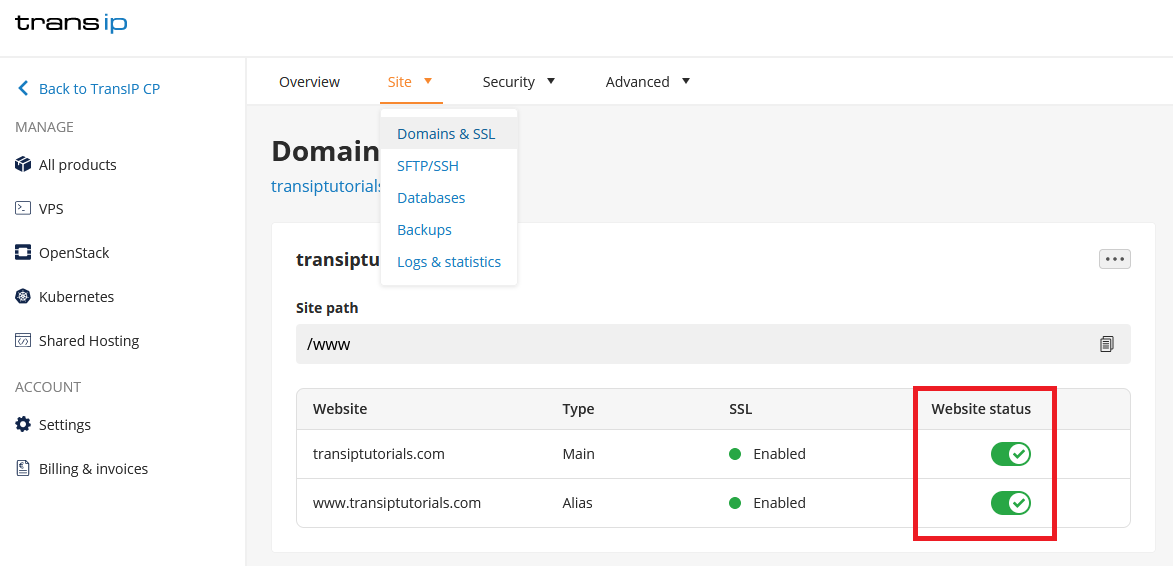This screenshot has width=1173, height=566.
Task: Click the www.transiptutorials.com website cell
Action: point(396,503)
